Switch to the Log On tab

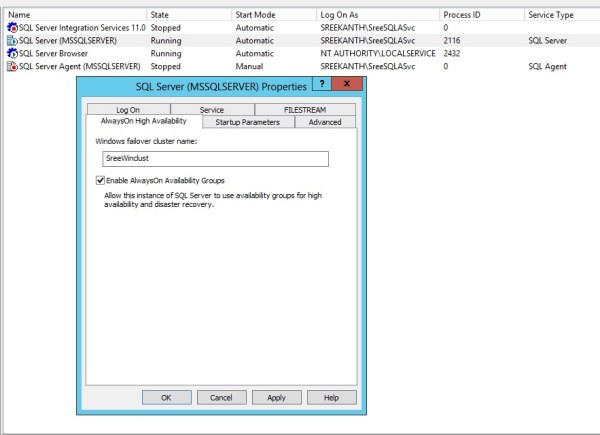(128, 109)
